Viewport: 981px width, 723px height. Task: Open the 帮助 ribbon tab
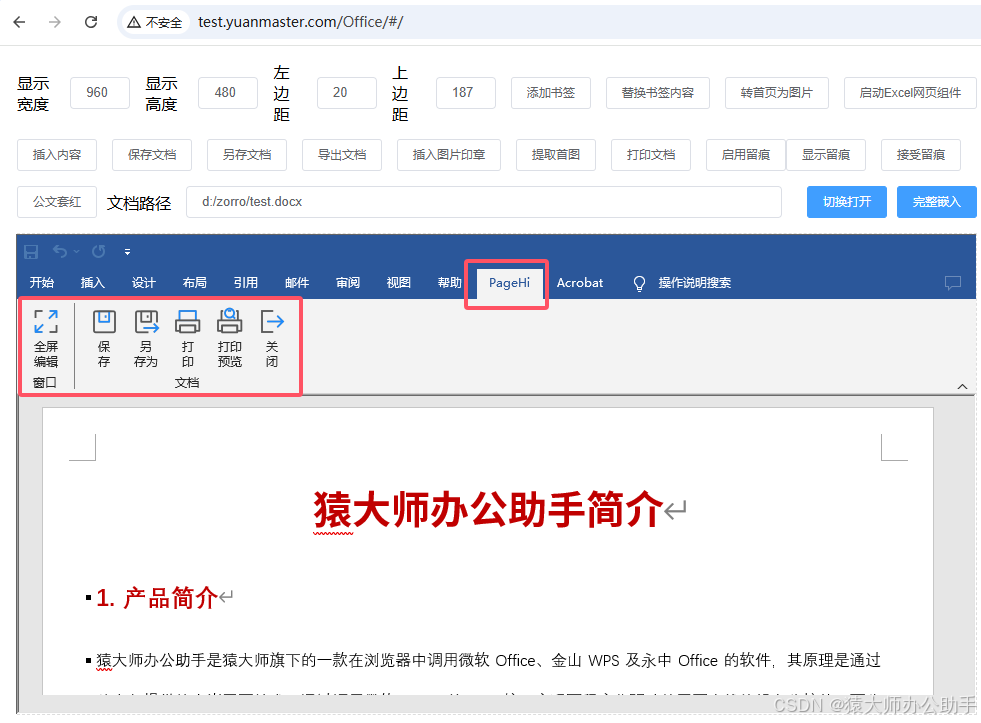[449, 283]
